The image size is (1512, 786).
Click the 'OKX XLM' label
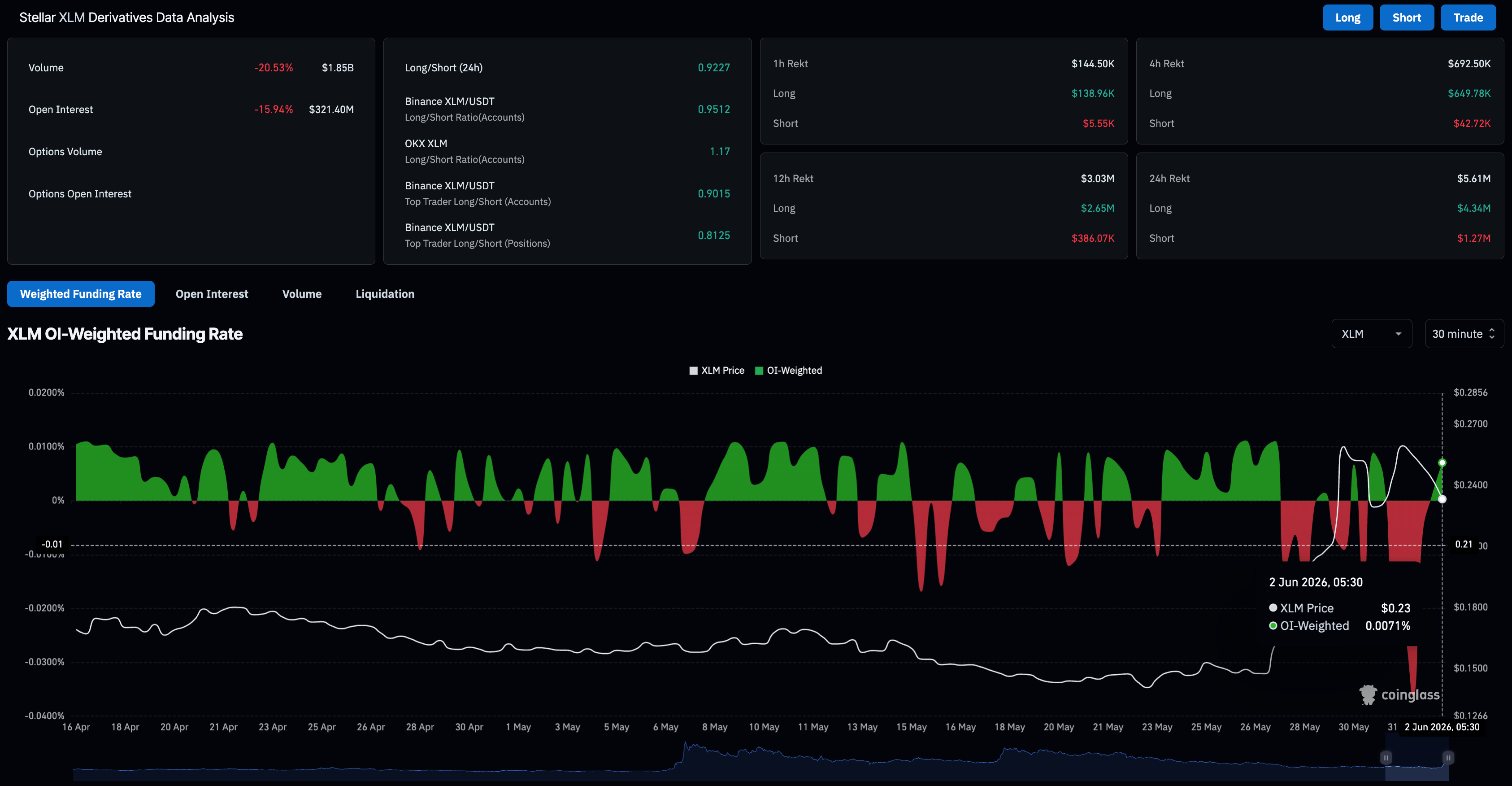point(426,143)
